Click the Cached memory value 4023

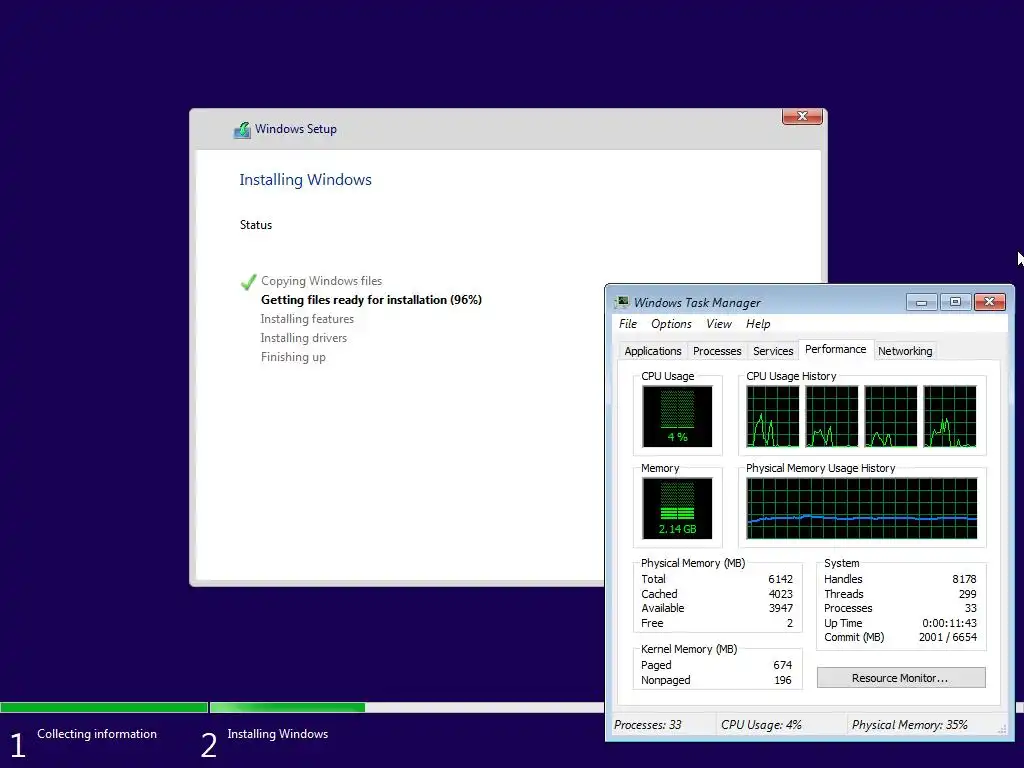tap(780, 594)
